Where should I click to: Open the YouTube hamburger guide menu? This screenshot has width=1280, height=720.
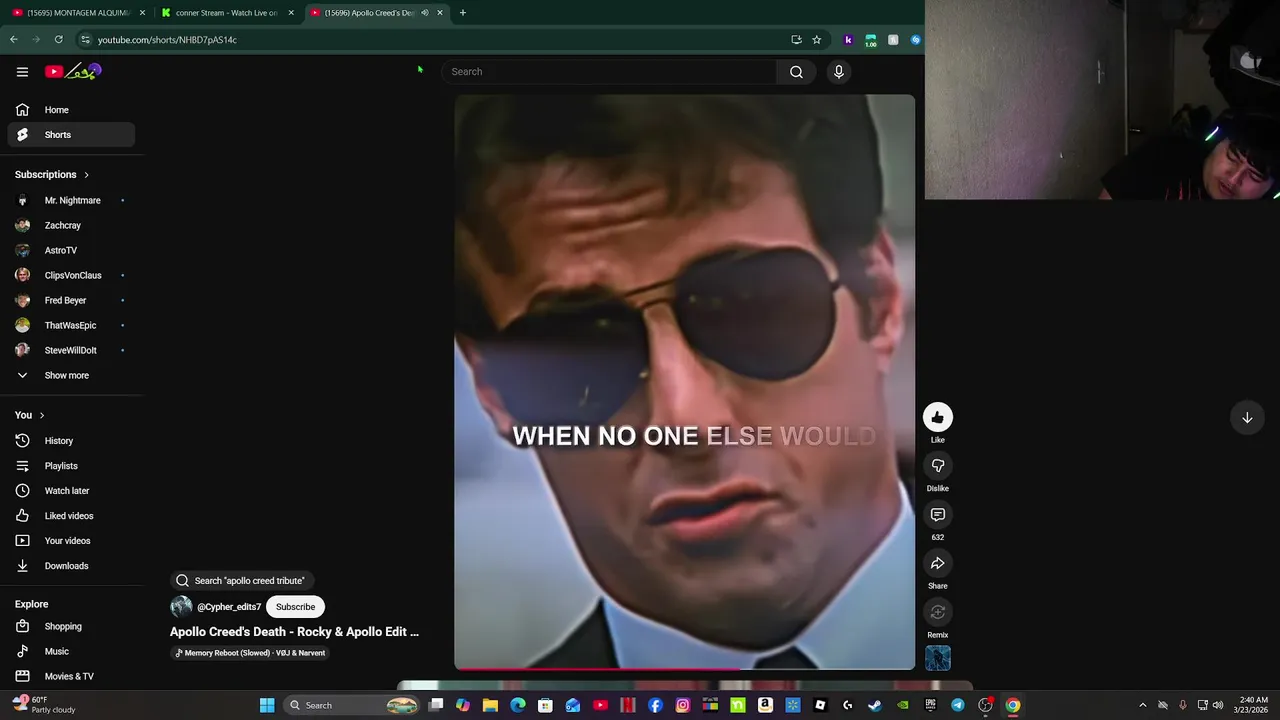click(22, 71)
